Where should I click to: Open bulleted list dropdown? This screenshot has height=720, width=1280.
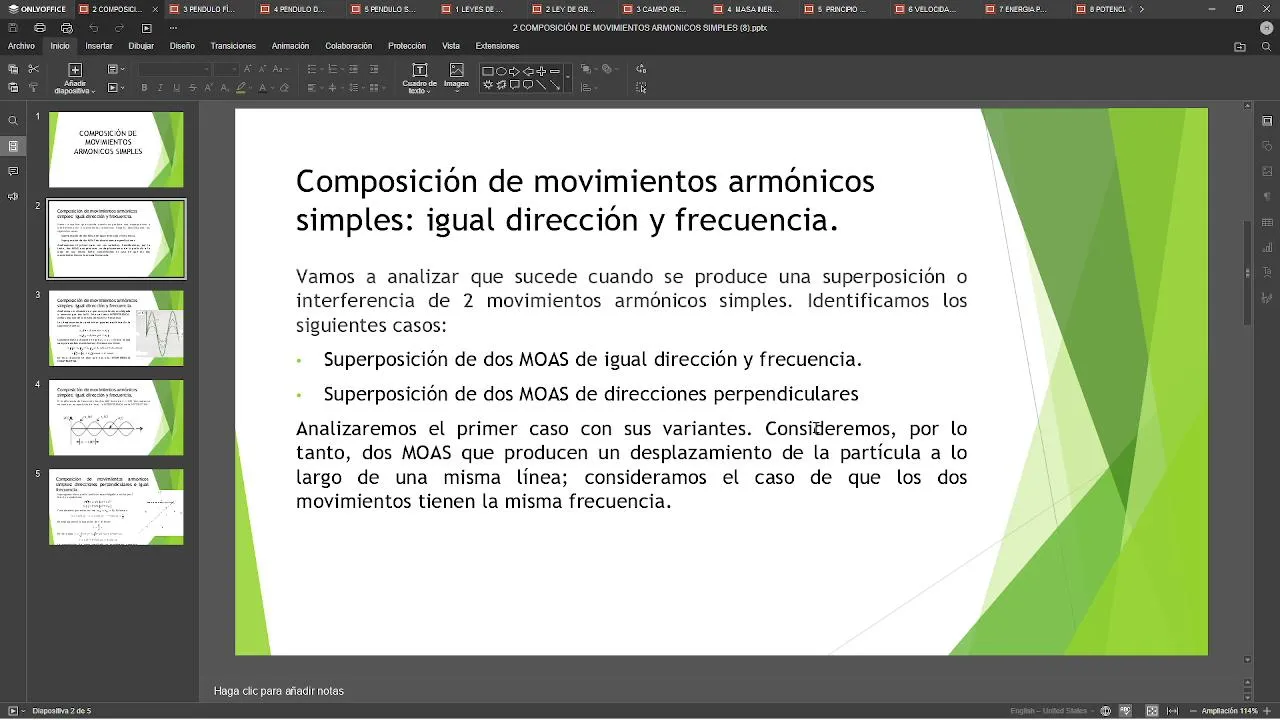pos(315,69)
